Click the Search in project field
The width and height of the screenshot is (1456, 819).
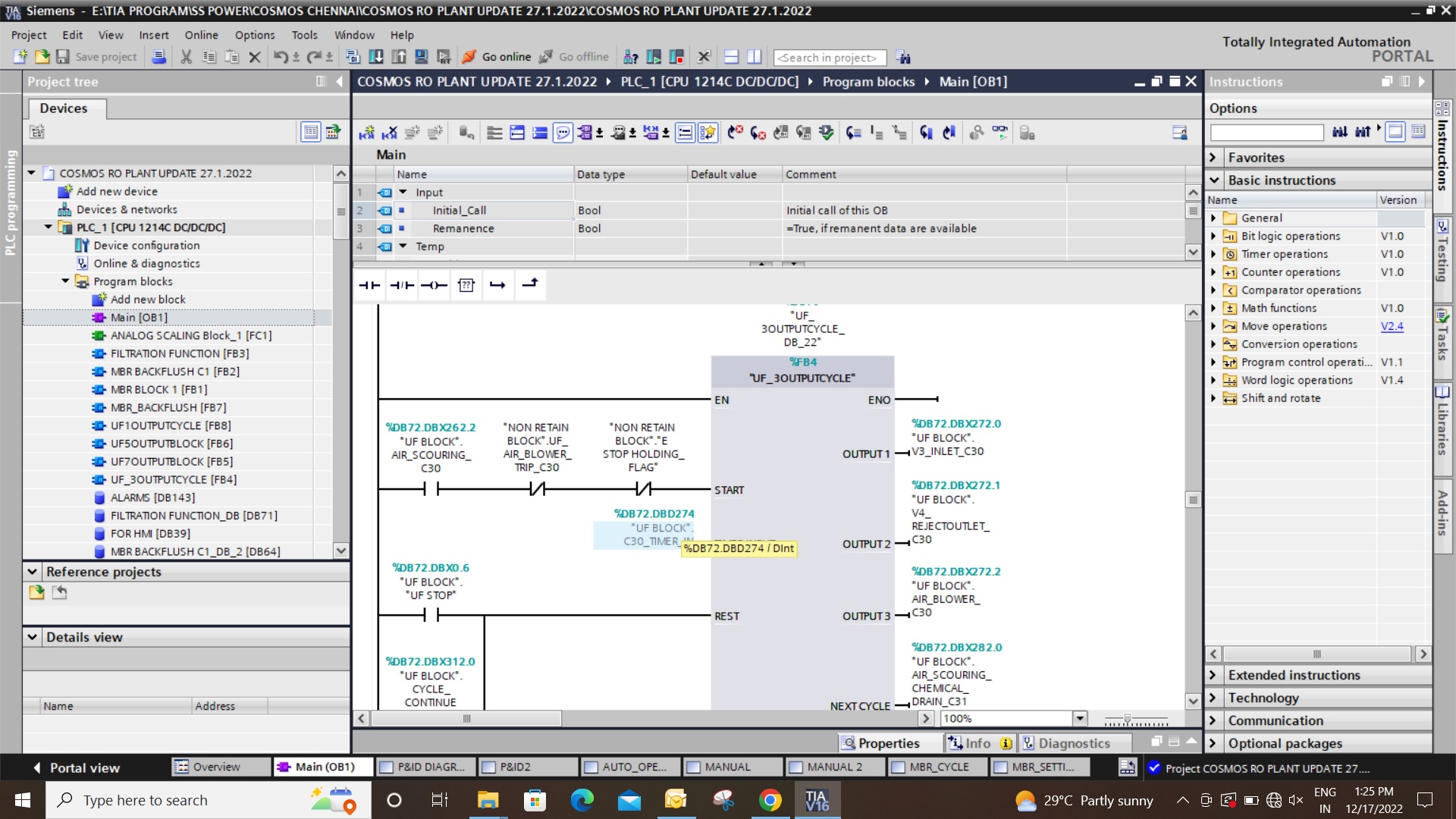(830, 58)
